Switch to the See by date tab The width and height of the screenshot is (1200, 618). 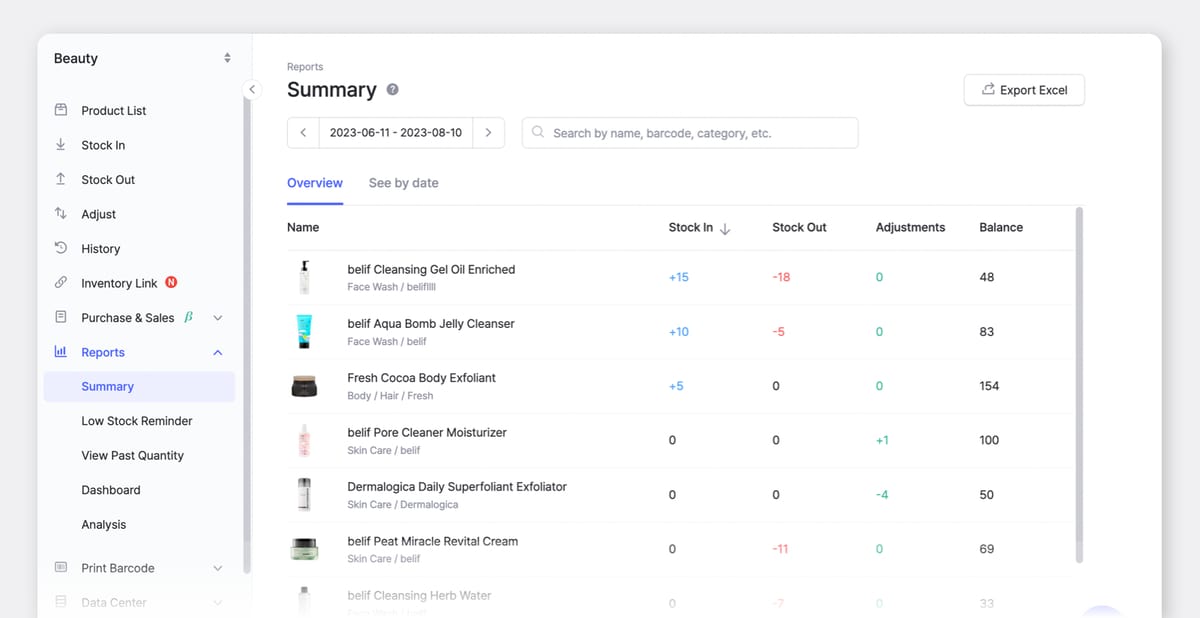click(403, 183)
